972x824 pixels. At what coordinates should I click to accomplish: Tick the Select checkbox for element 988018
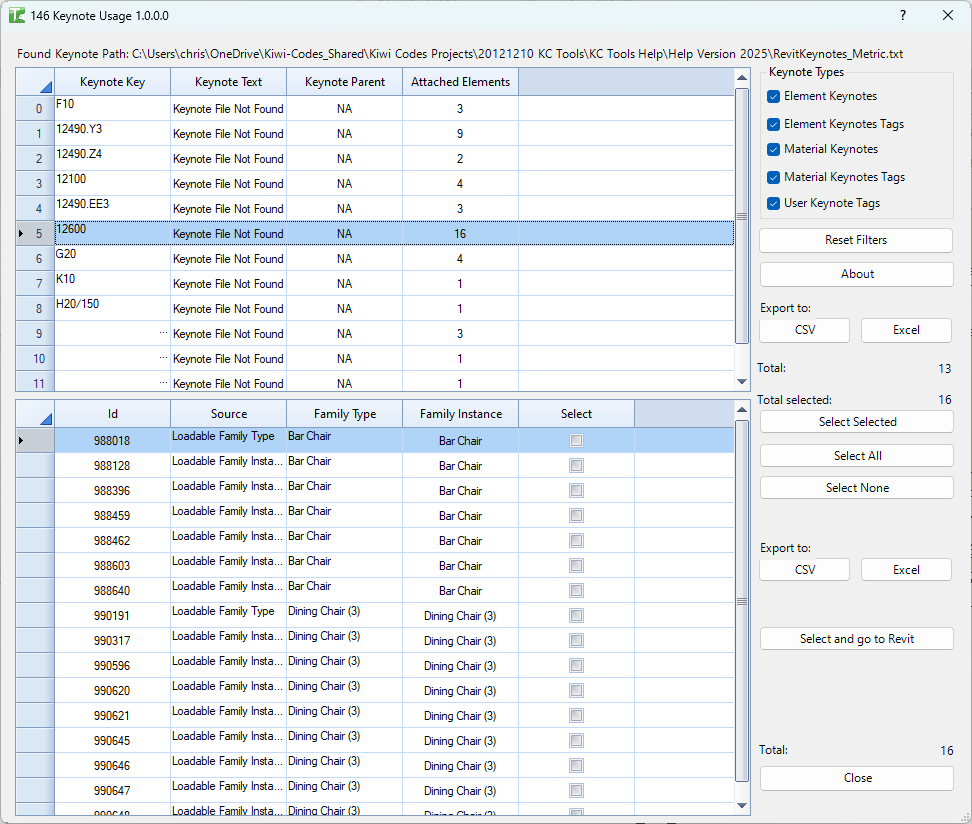[576, 441]
